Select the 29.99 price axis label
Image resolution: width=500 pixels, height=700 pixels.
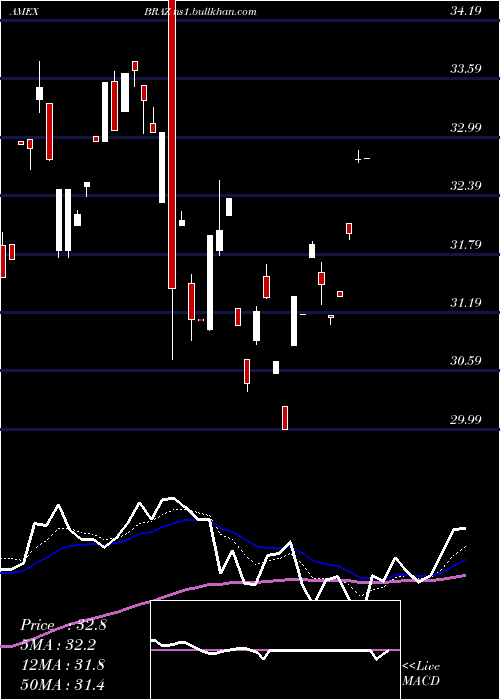point(466,420)
